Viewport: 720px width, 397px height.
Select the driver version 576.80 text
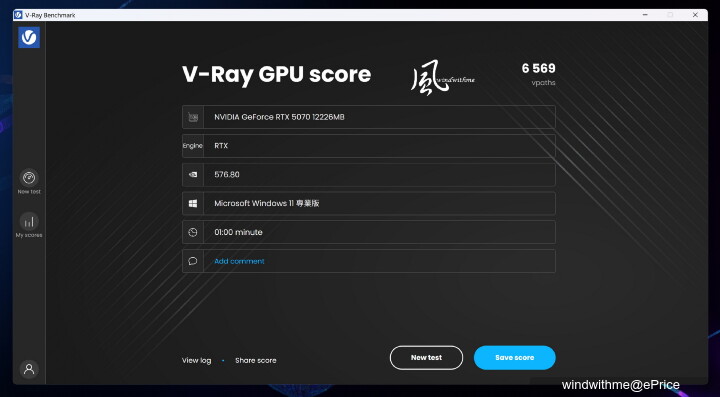227,174
